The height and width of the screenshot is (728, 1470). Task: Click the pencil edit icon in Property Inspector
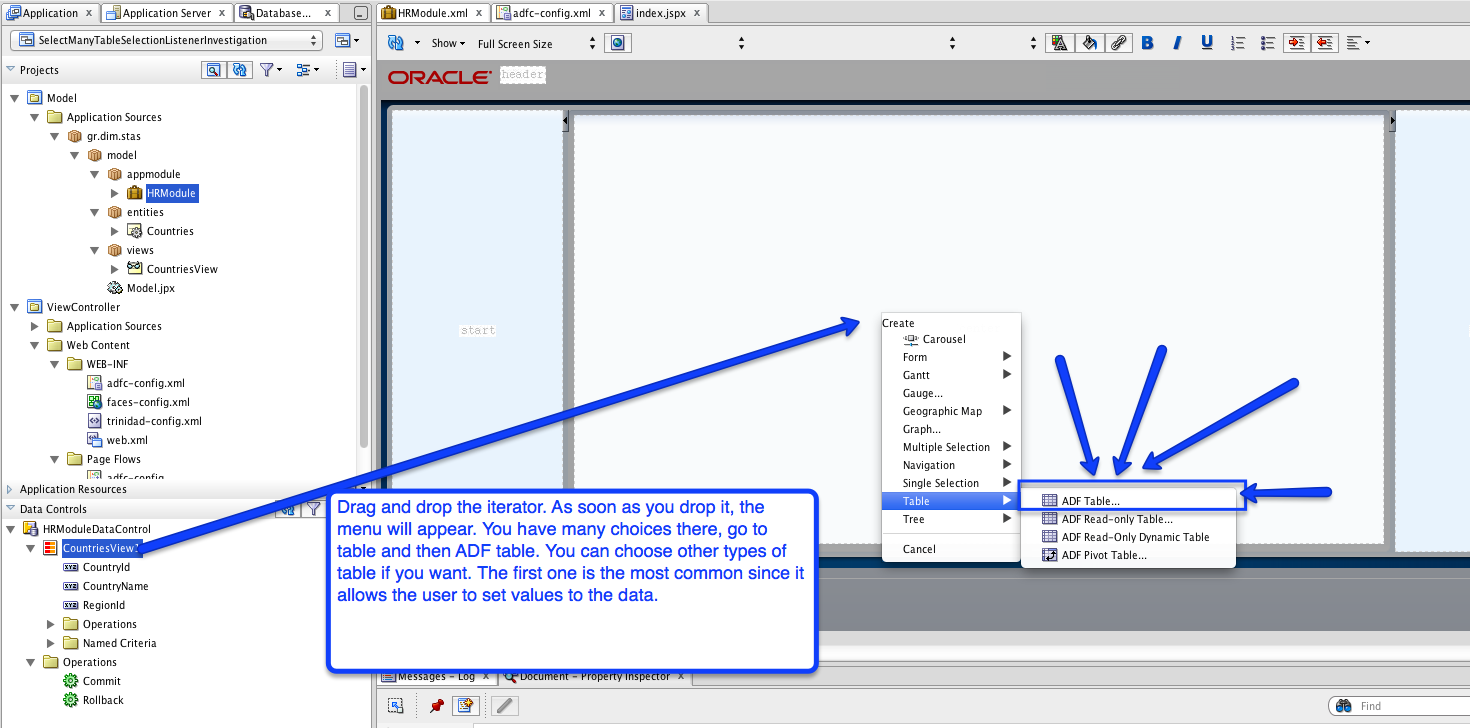(x=505, y=705)
